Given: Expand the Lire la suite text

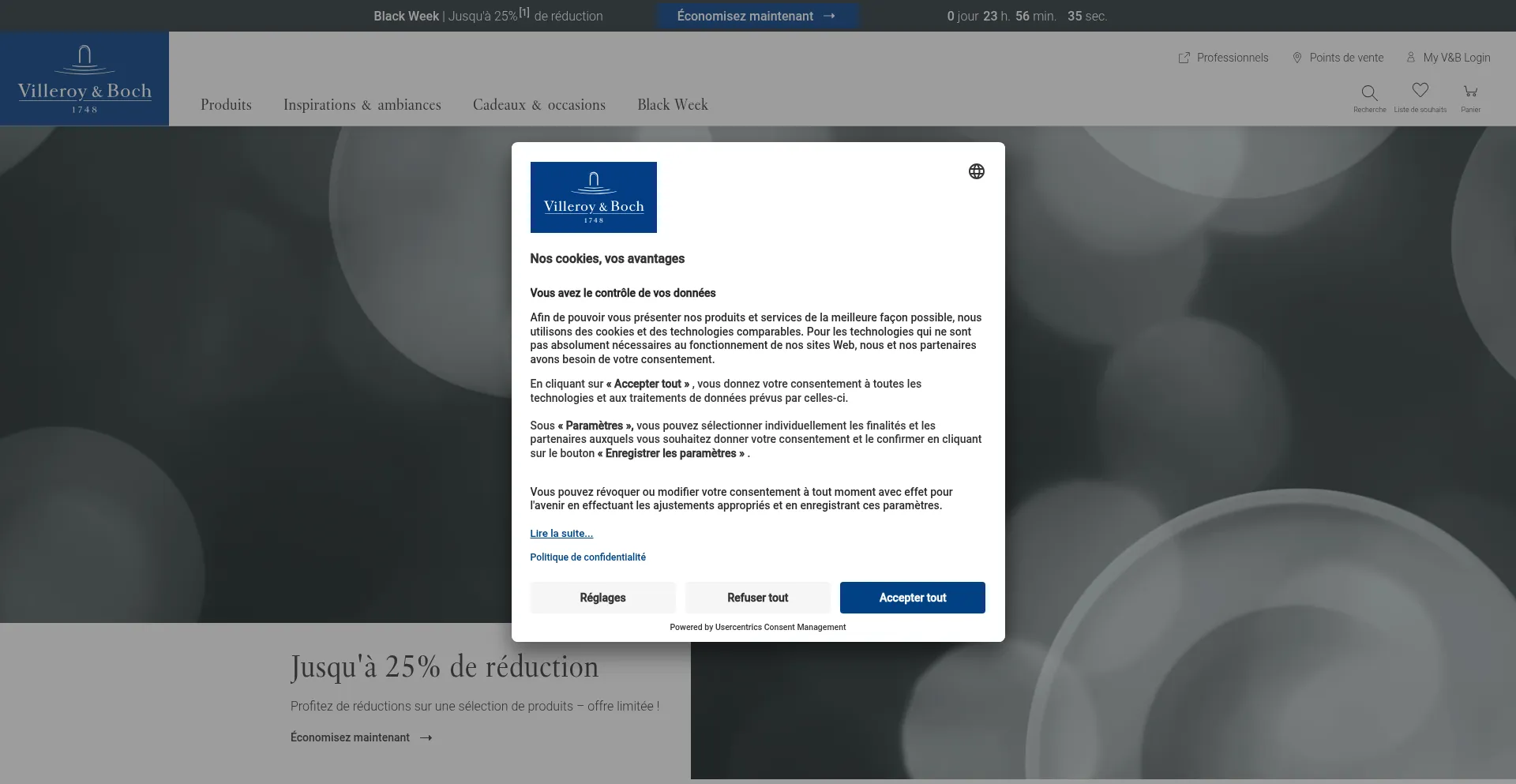Looking at the screenshot, I should tap(561, 534).
